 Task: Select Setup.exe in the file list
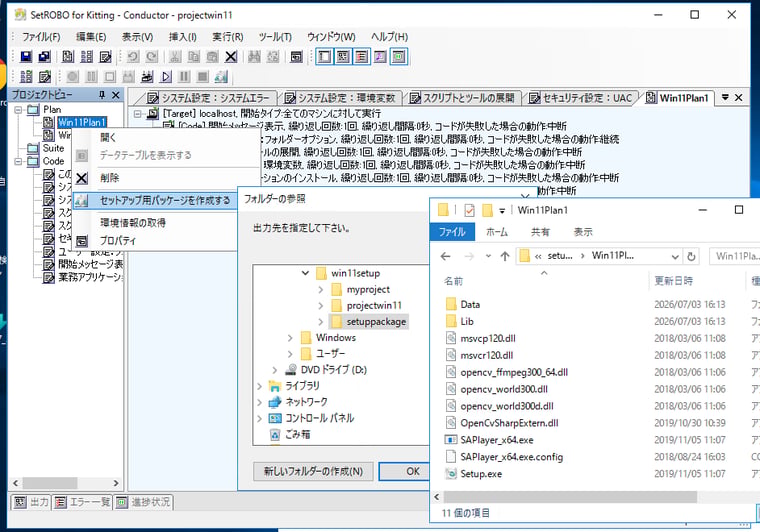click(480, 474)
